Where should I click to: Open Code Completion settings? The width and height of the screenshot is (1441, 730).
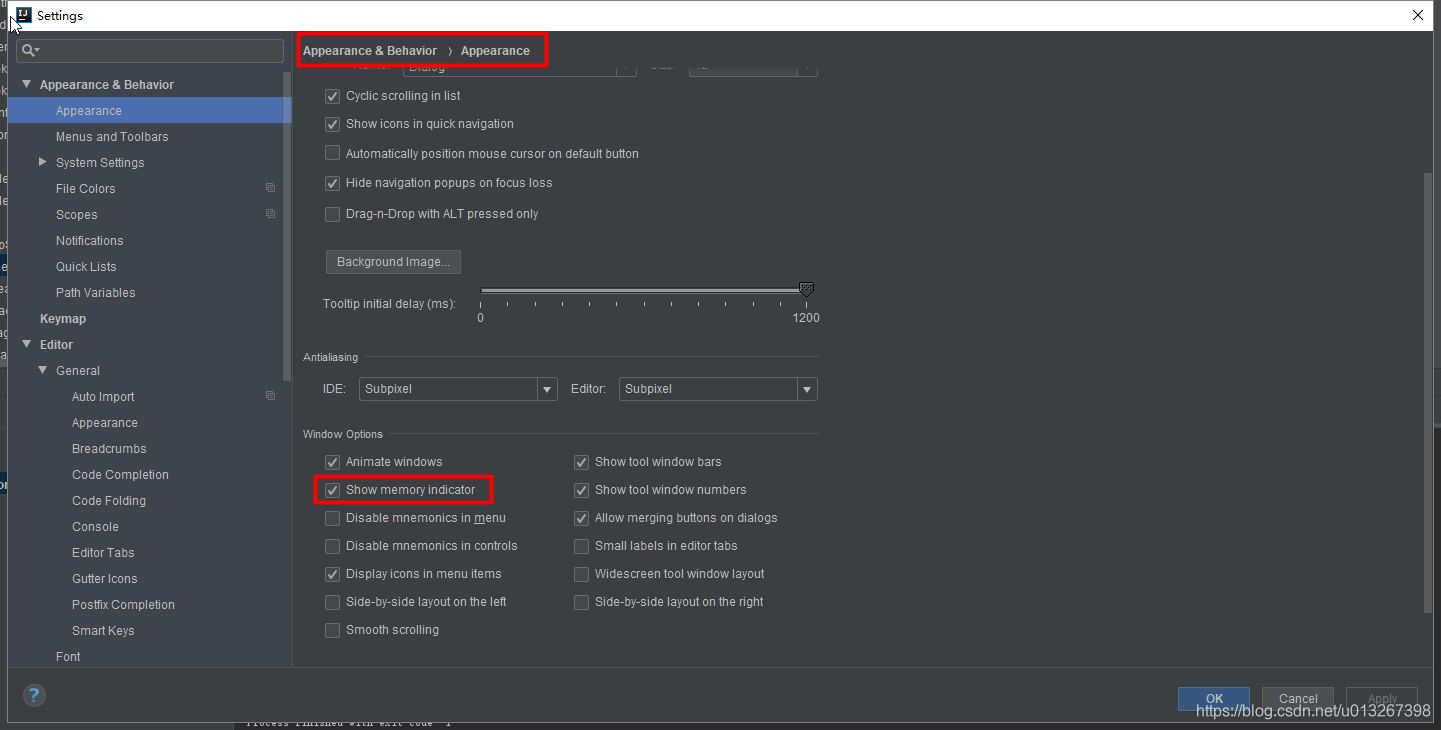[120, 475]
